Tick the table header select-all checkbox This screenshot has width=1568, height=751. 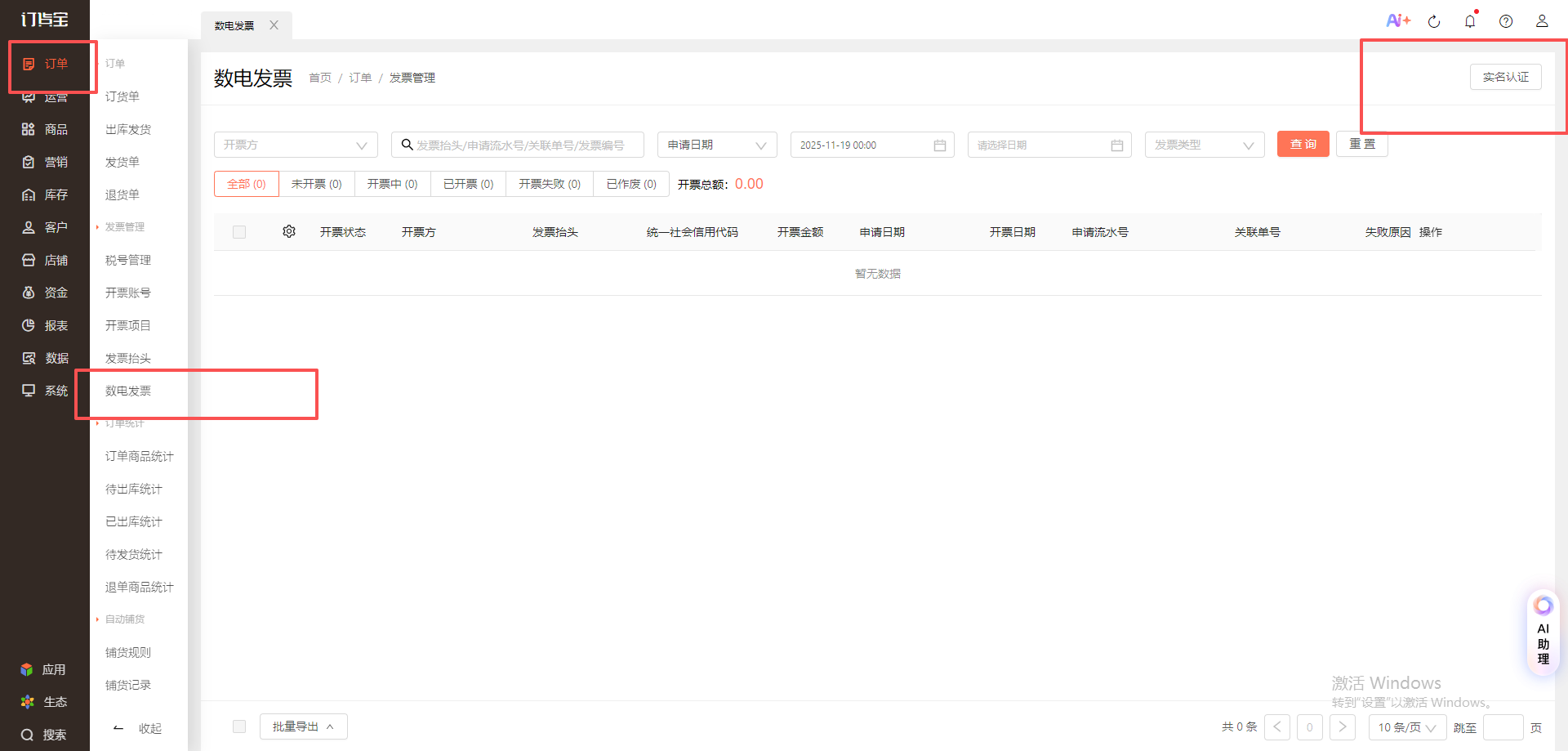click(x=239, y=232)
